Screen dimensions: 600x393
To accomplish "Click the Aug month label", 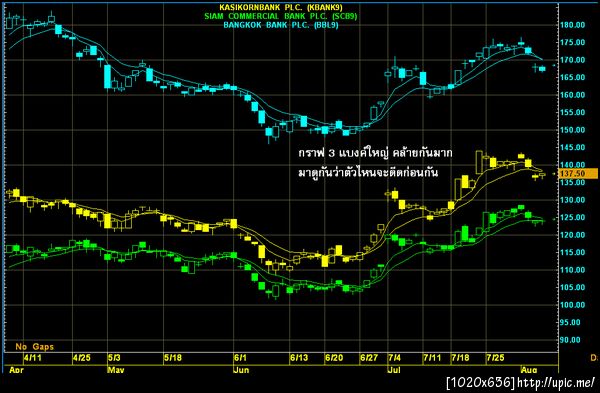I will click(x=529, y=370).
